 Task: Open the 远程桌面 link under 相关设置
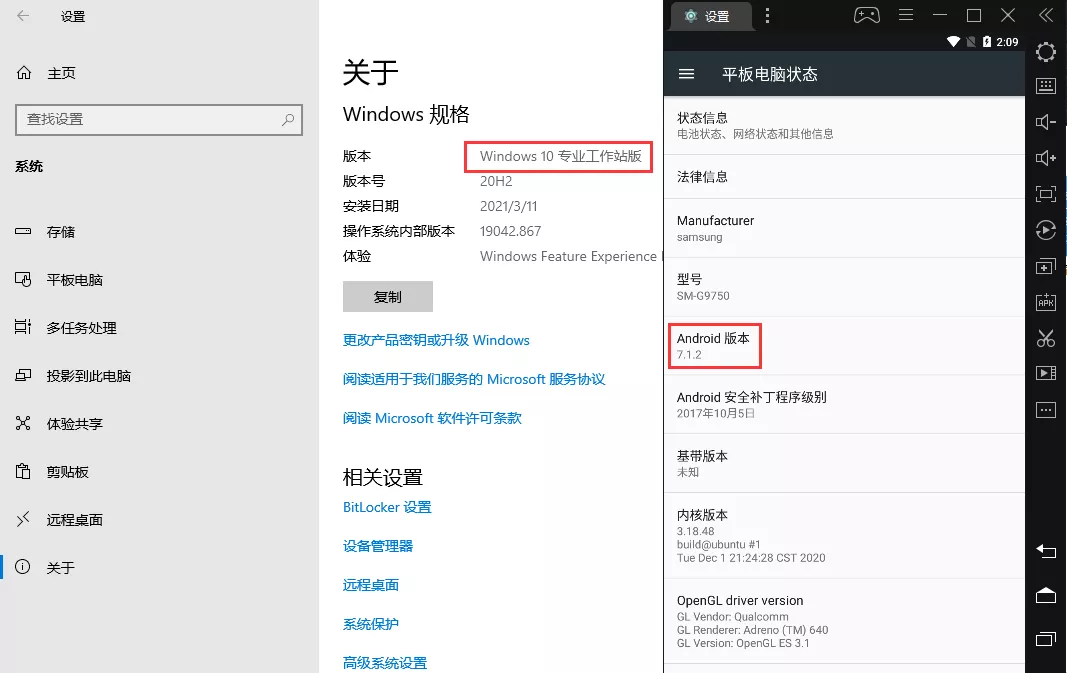click(x=371, y=585)
